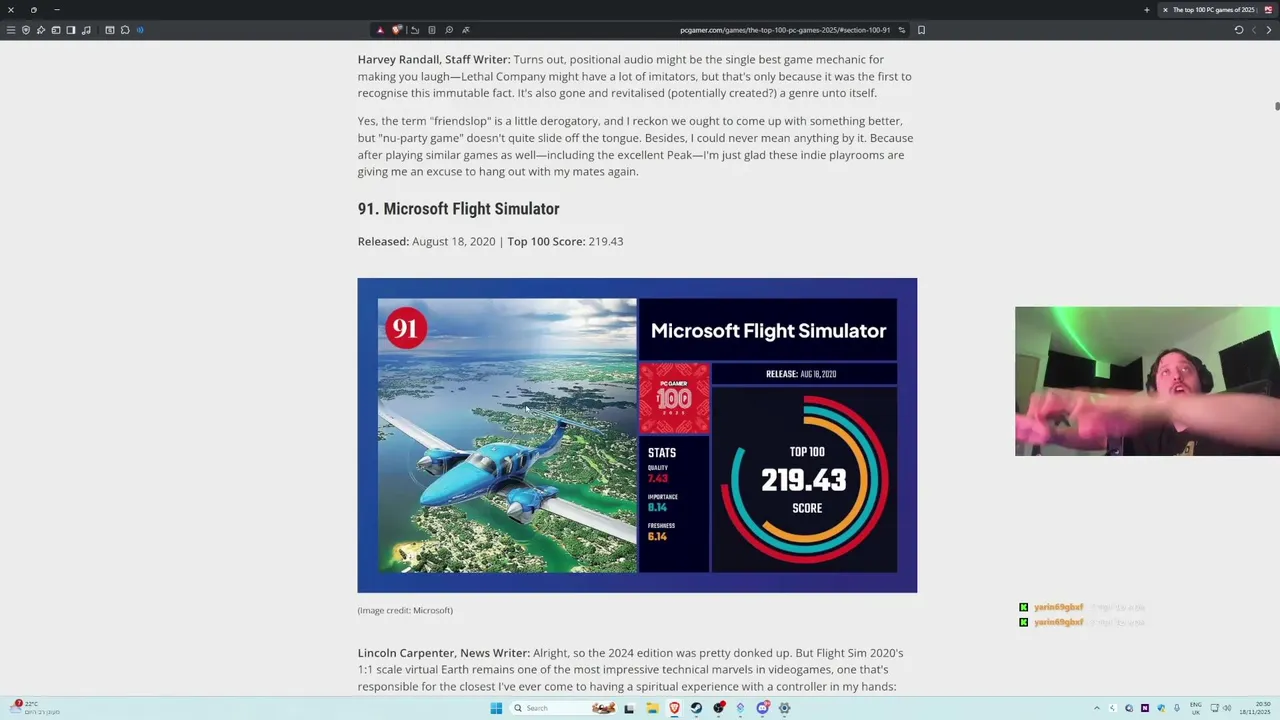Close the 'top 100 PC games' tab
The width and height of the screenshot is (1280, 720).
[1165, 10]
